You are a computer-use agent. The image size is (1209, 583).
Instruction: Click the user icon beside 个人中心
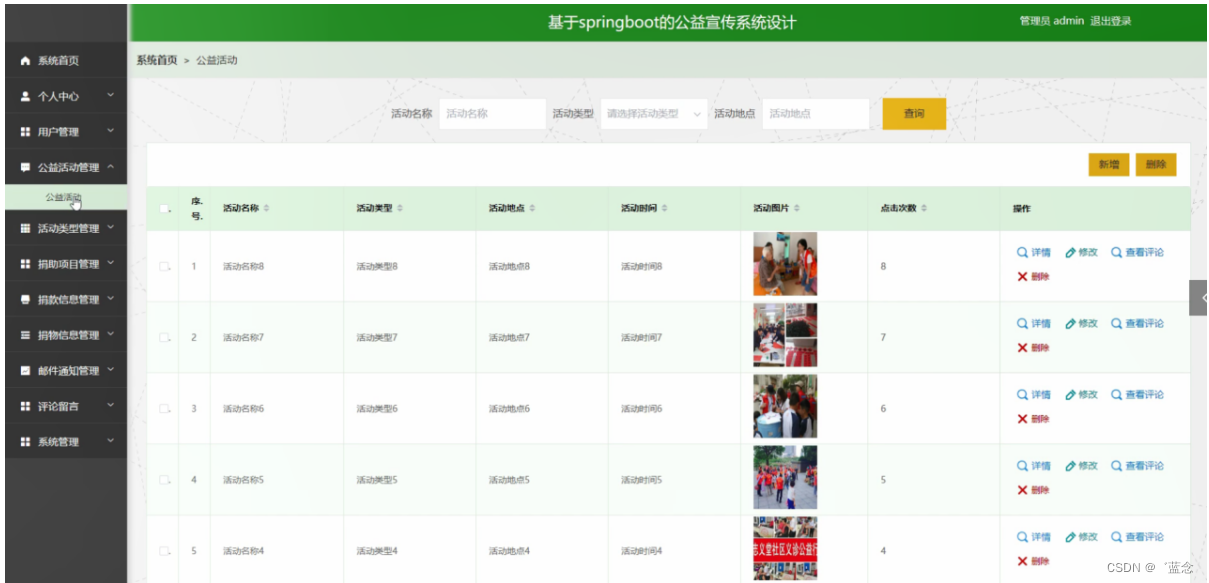coord(24,96)
